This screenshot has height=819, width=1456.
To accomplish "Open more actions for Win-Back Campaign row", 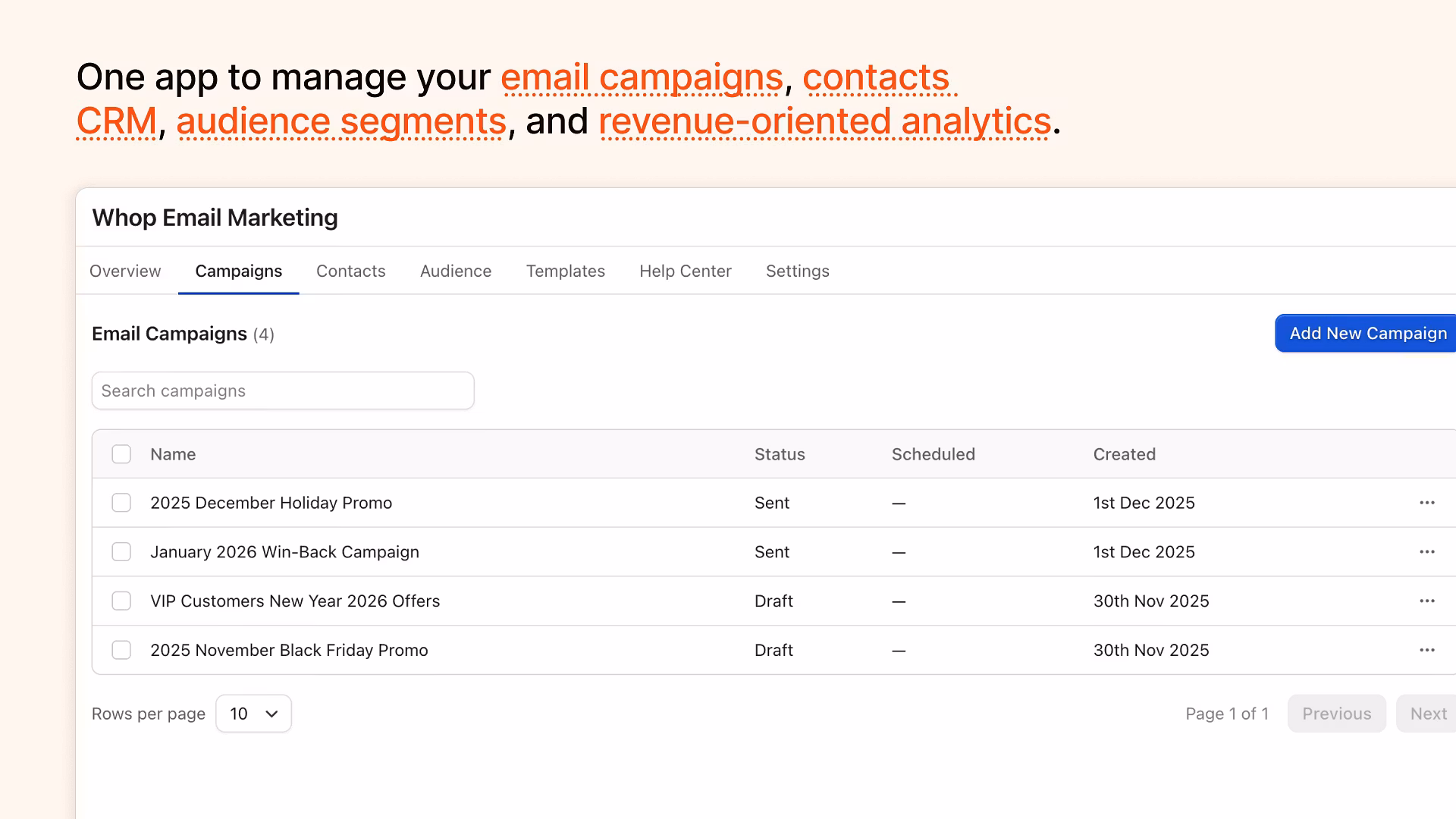I will [x=1426, y=552].
